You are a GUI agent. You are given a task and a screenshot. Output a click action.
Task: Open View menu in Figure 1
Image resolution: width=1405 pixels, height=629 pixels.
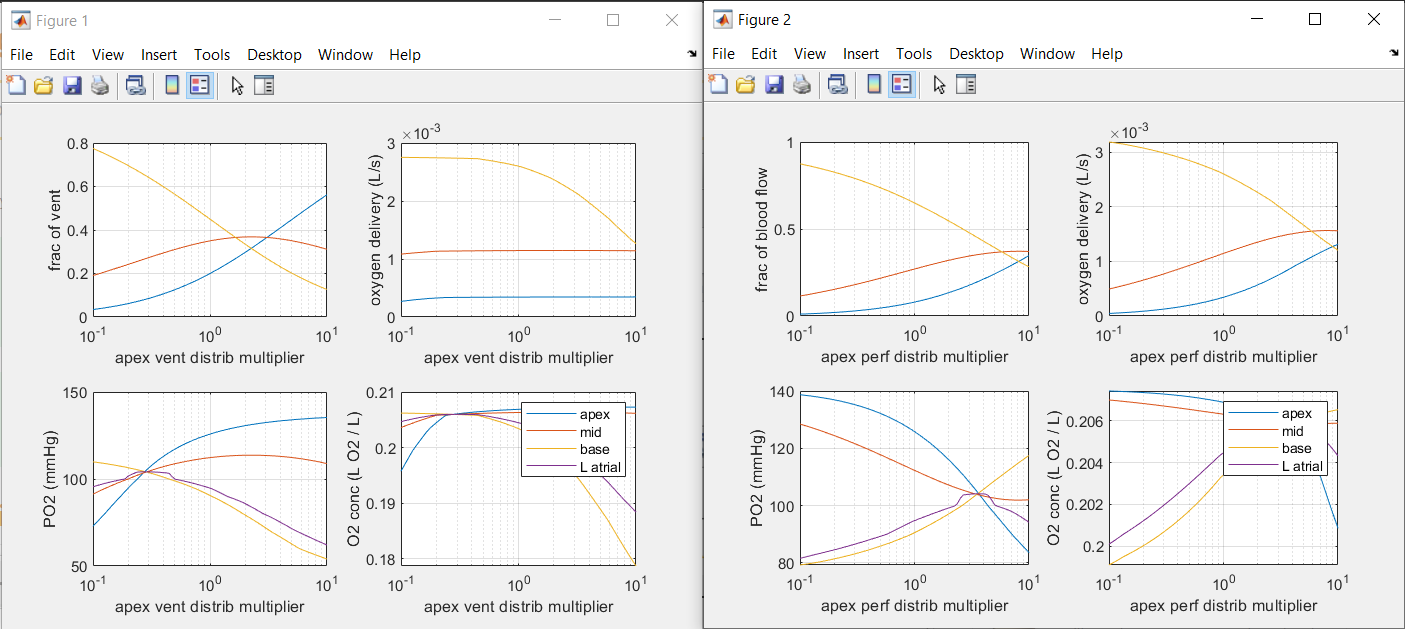point(108,55)
